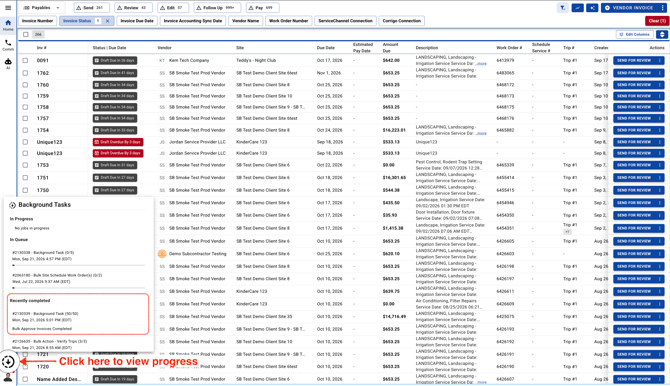Click draft status badge for invoice 1751

pos(115,177)
